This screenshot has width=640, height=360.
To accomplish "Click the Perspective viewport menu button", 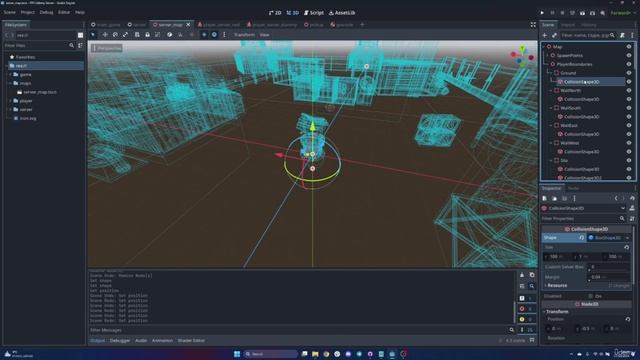I will click(x=107, y=48).
